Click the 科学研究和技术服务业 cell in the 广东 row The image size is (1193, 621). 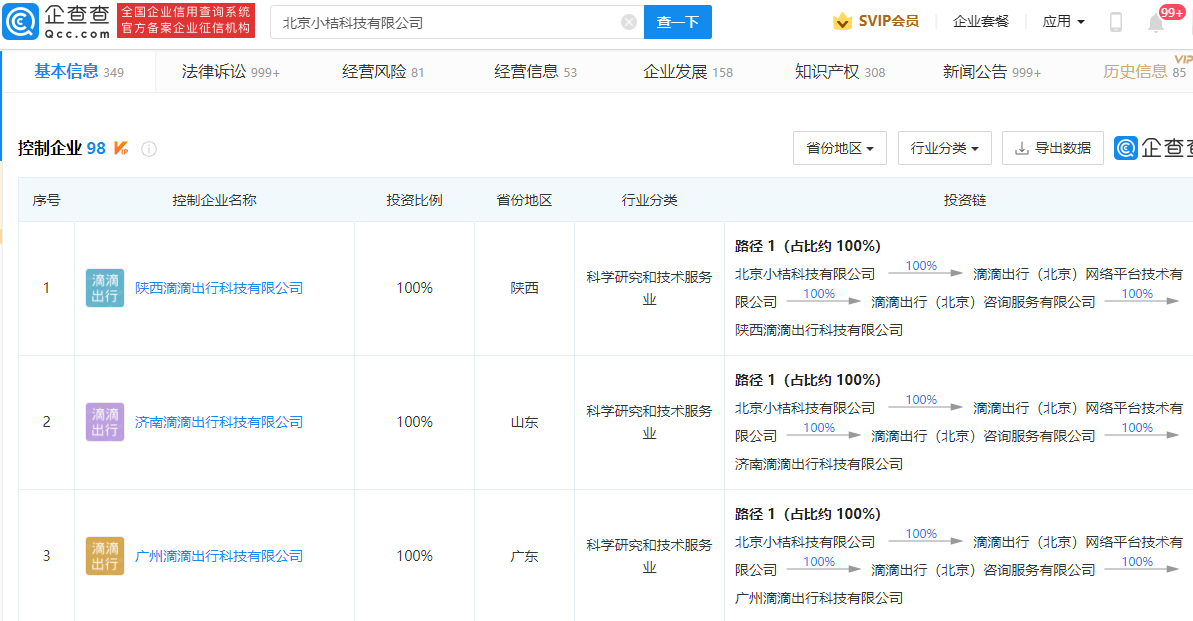click(x=649, y=556)
